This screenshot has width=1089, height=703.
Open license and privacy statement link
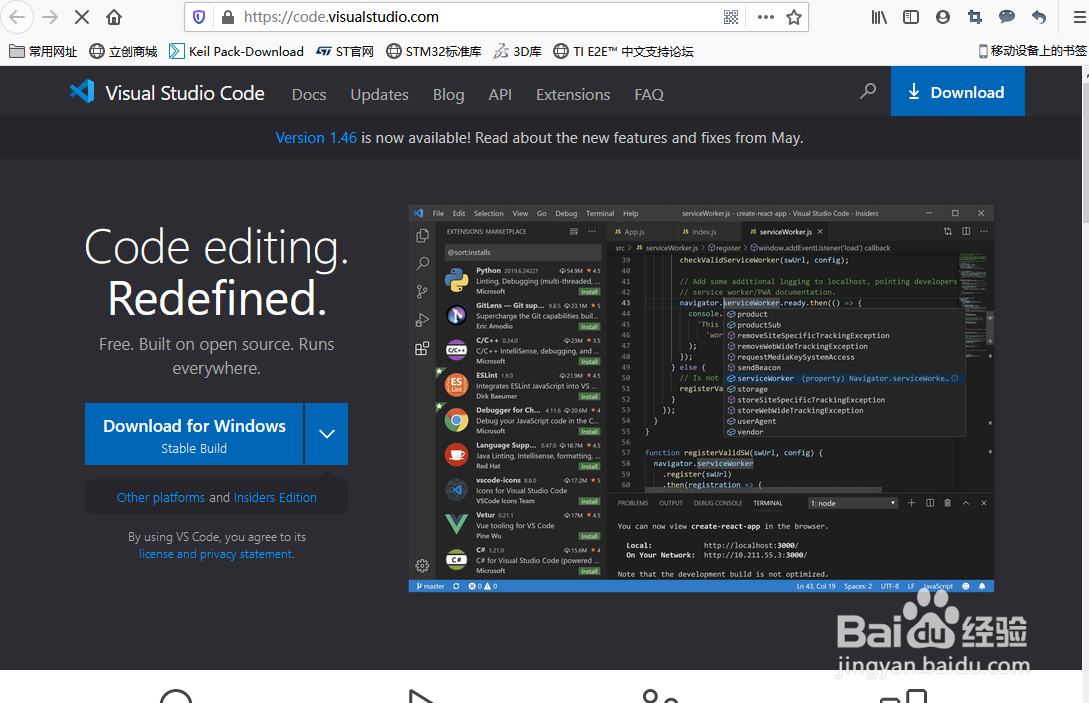[216, 554]
